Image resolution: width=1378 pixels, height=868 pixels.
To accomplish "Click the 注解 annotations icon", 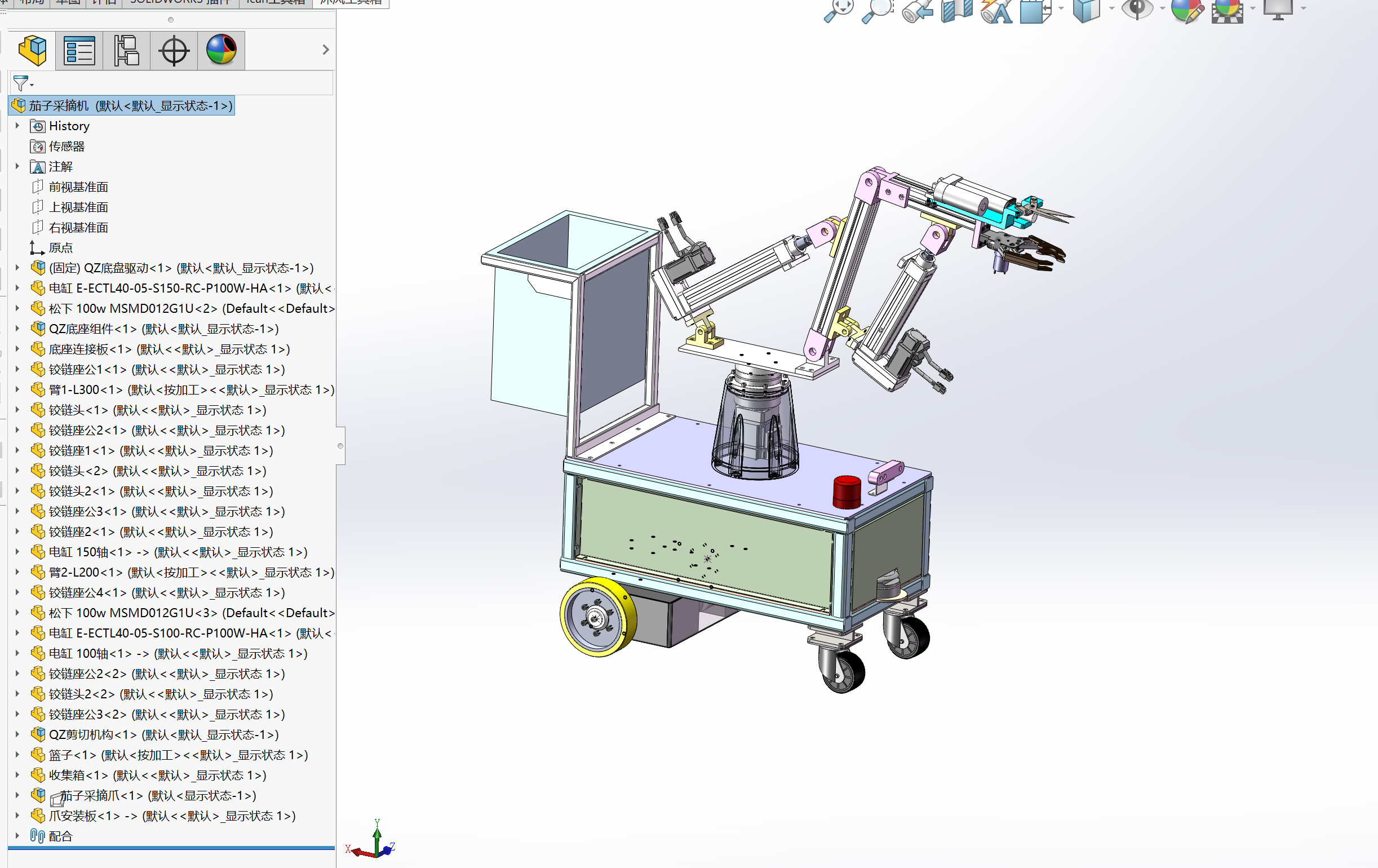I will pos(38,166).
